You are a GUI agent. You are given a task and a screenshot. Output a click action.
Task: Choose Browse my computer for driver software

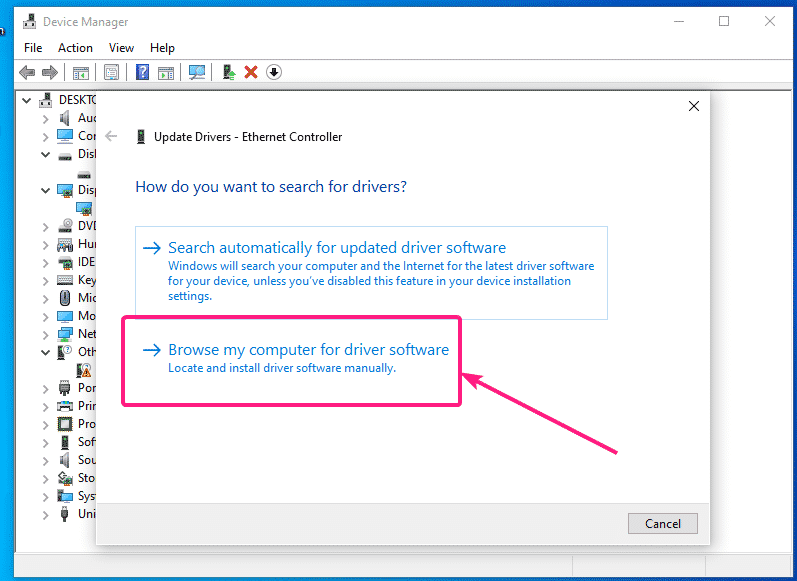[x=291, y=360]
